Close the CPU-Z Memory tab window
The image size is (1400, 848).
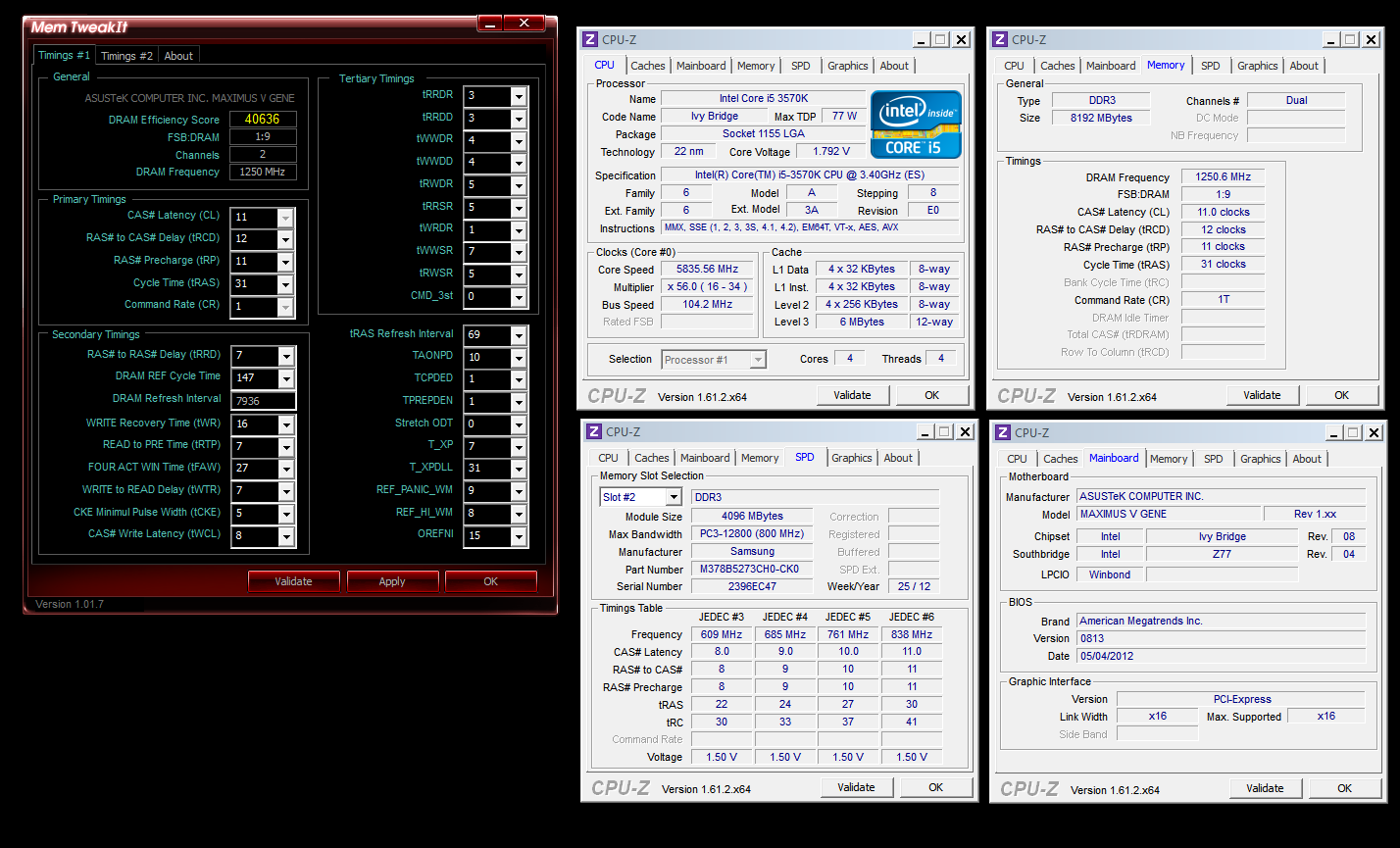(x=1372, y=40)
